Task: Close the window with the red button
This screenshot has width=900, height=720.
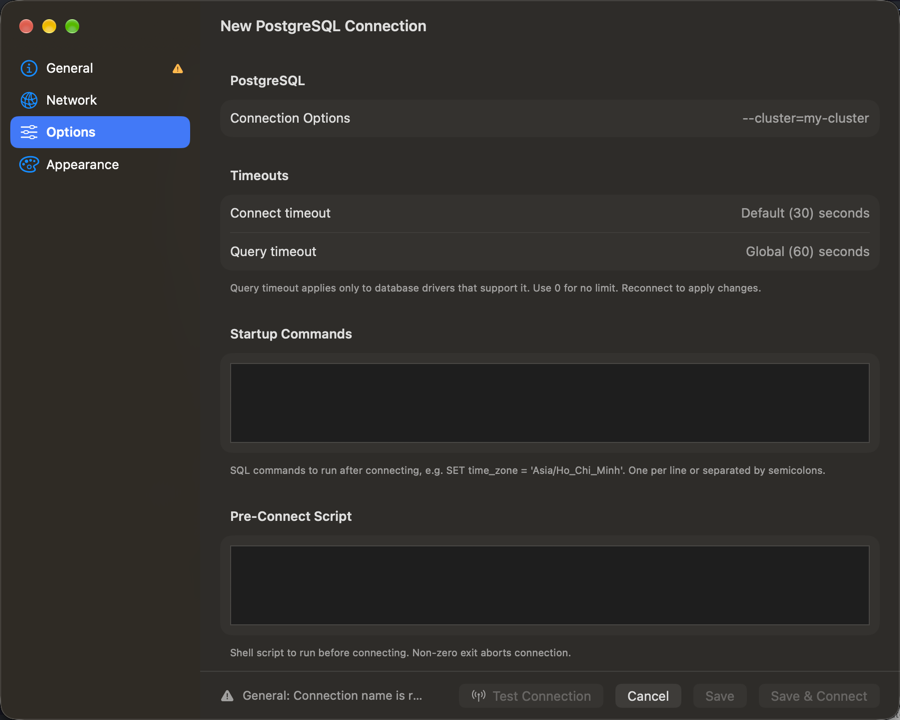Action: [x=26, y=26]
